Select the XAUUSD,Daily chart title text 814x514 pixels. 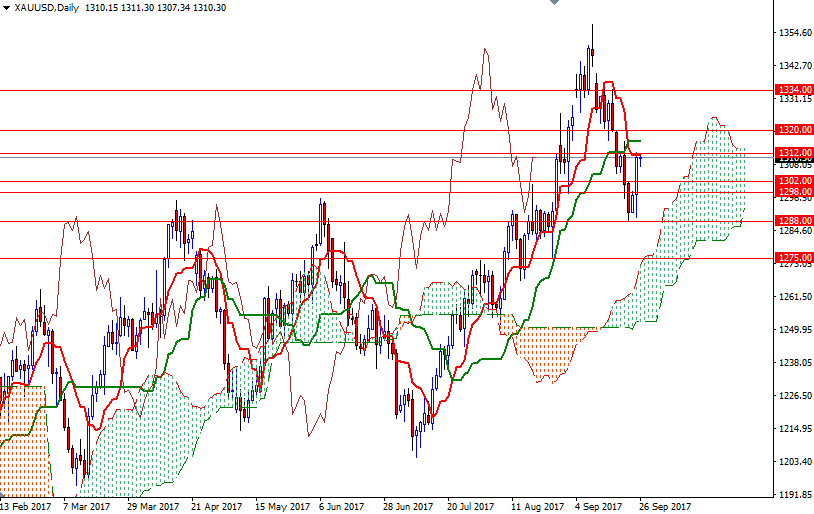pyautogui.click(x=48, y=8)
